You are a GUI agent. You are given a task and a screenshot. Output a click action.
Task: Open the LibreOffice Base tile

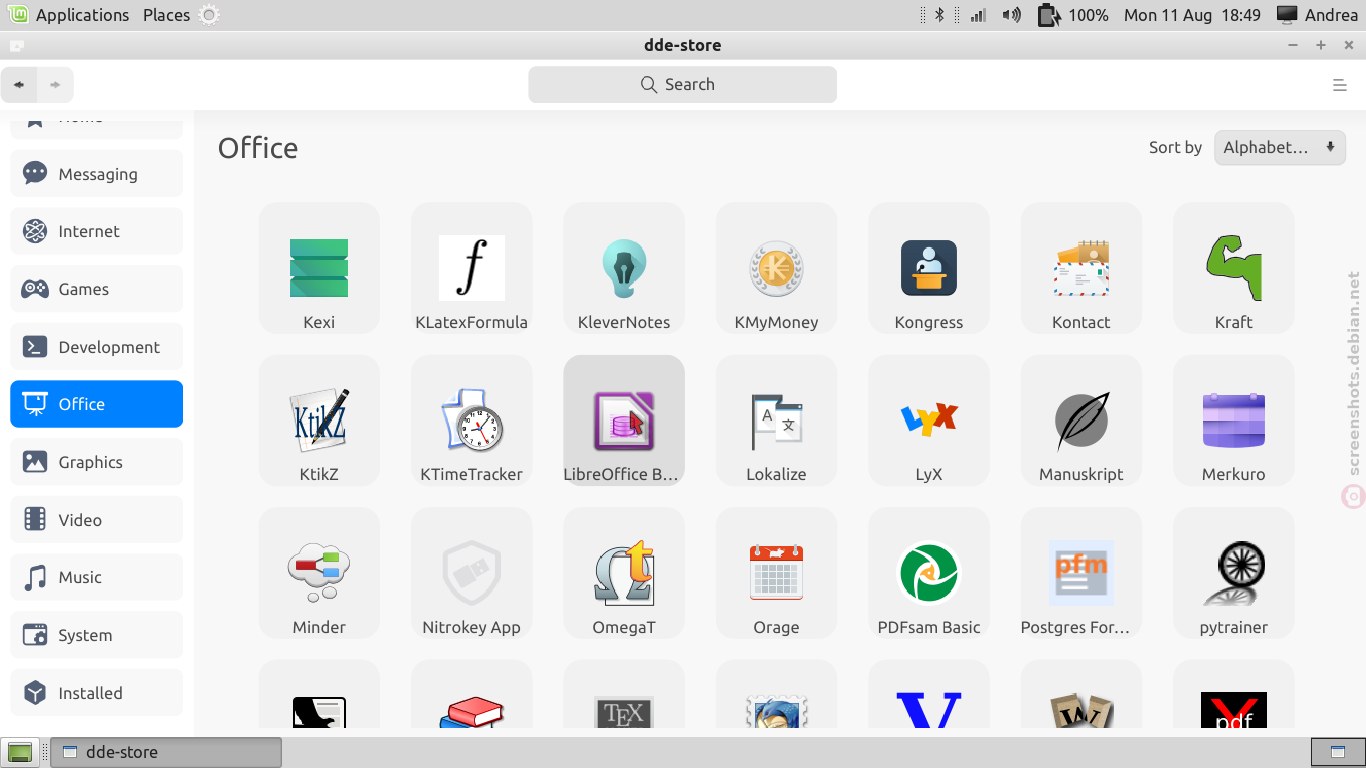(x=624, y=420)
